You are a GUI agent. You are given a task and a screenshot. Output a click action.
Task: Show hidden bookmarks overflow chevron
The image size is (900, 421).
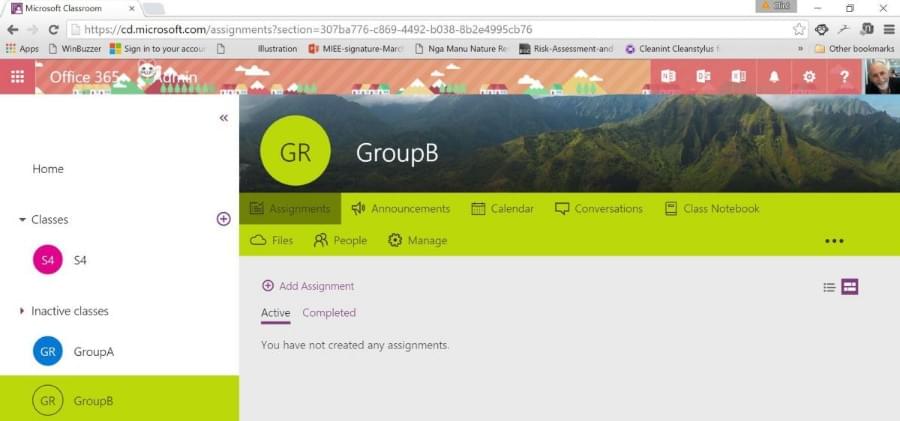[800, 49]
